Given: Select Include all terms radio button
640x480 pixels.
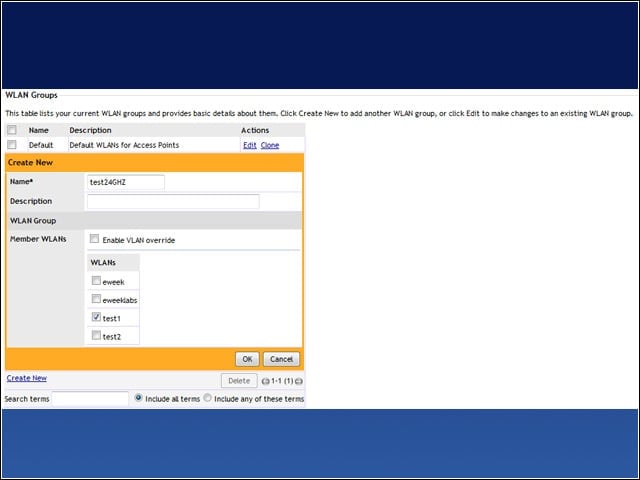Looking at the screenshot, I should (138, 398).
